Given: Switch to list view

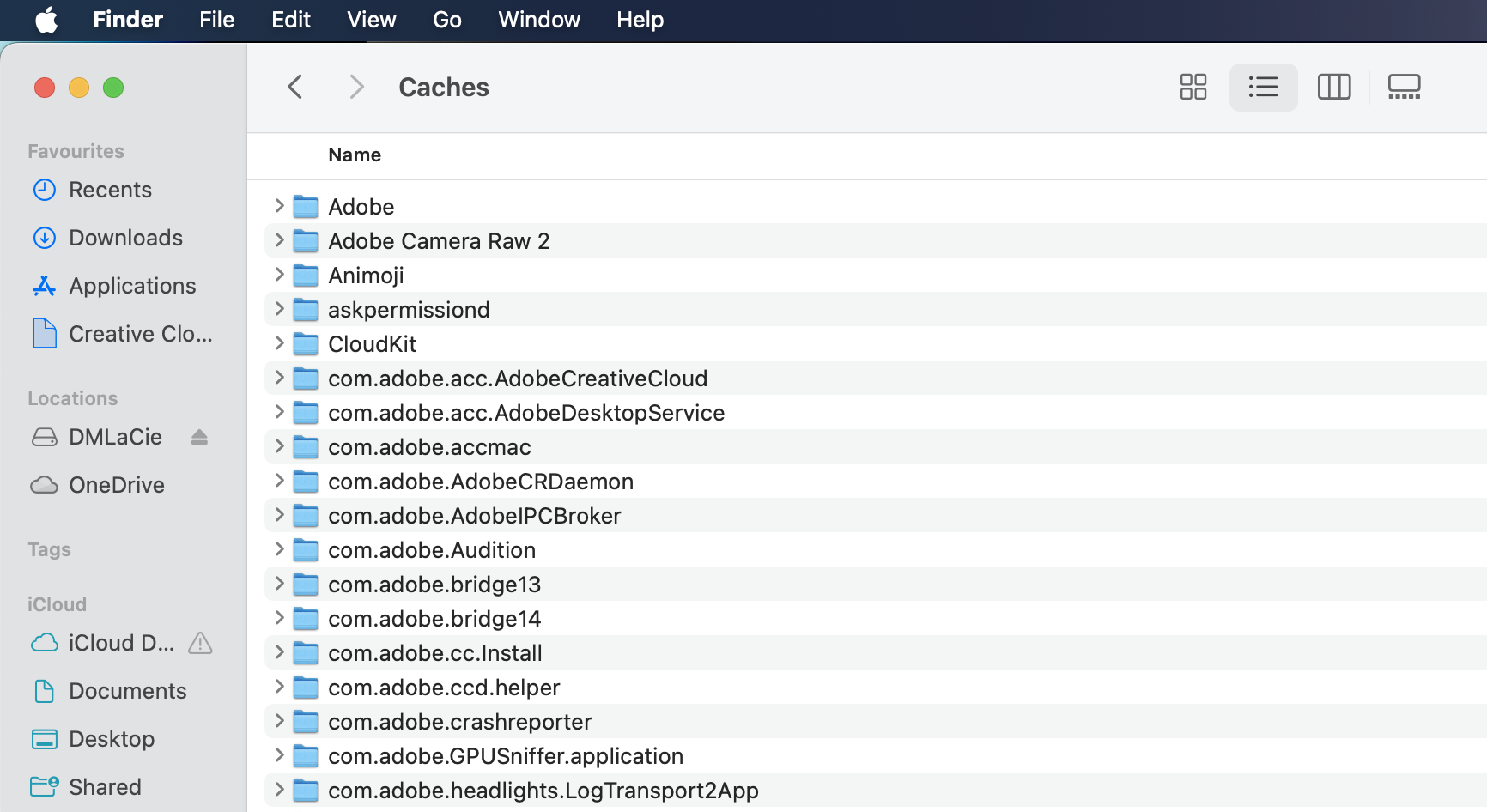Looking at the screenshot, I should coord(1263,87).
